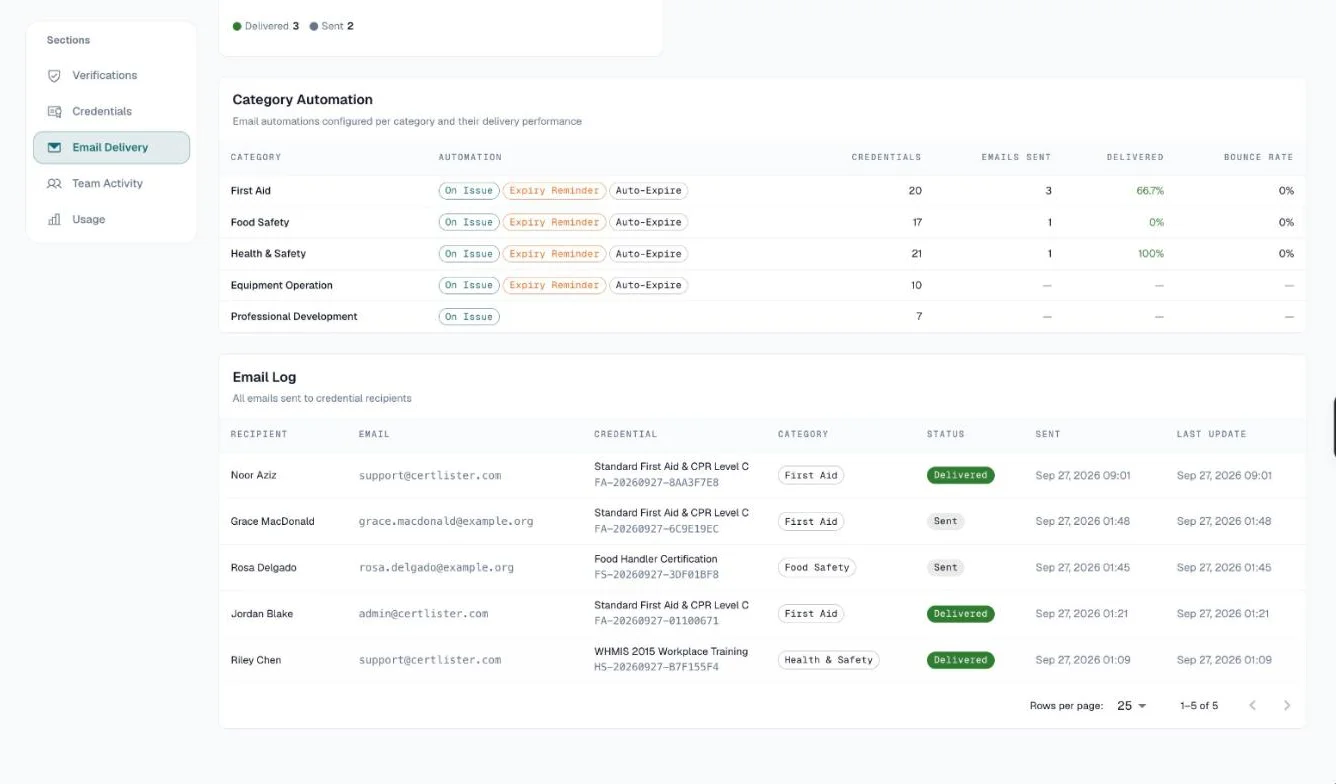Click WHMIS 2015 Workplace Training credential

(671, 652)
